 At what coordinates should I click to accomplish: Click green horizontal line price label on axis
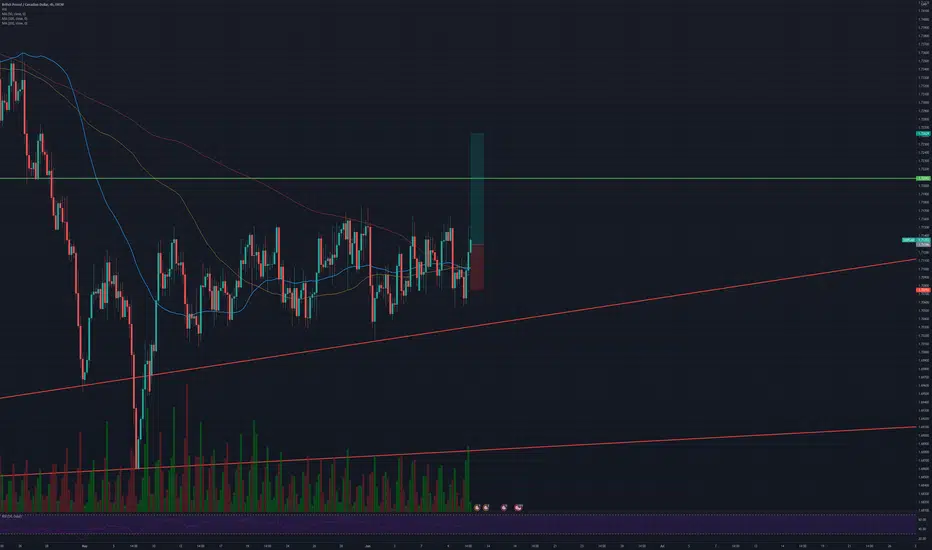[x=923, y=178]
